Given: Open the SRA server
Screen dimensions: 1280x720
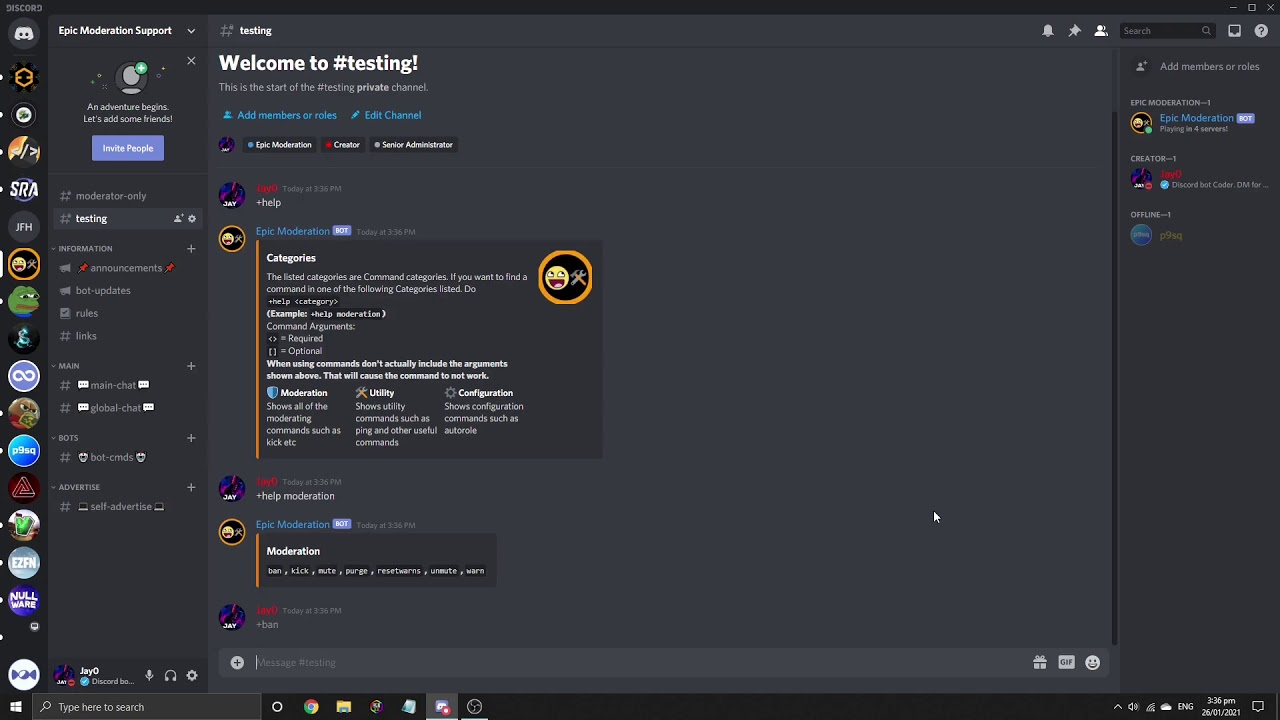Looking at the screenshot, I should pyautogui.click(x=24, y=189).
